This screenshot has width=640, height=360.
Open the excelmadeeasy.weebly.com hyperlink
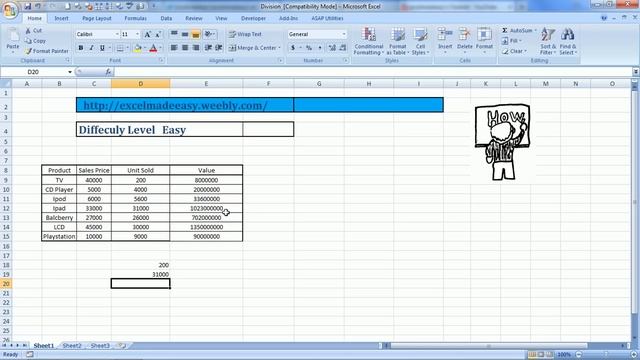coord(175,105)
